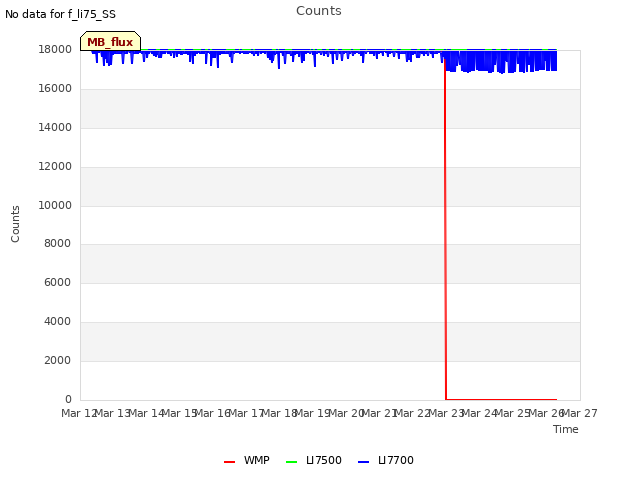Click the 12000 y-axis tick label
Viewport: 640px width, 480px height.
[55, 166]
